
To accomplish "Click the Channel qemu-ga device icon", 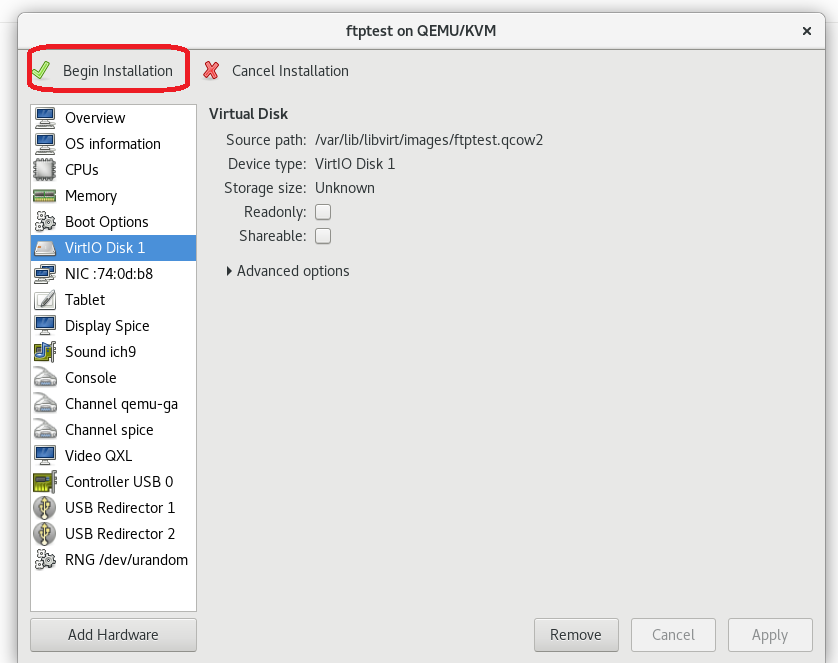I will [x=45, y=404].
